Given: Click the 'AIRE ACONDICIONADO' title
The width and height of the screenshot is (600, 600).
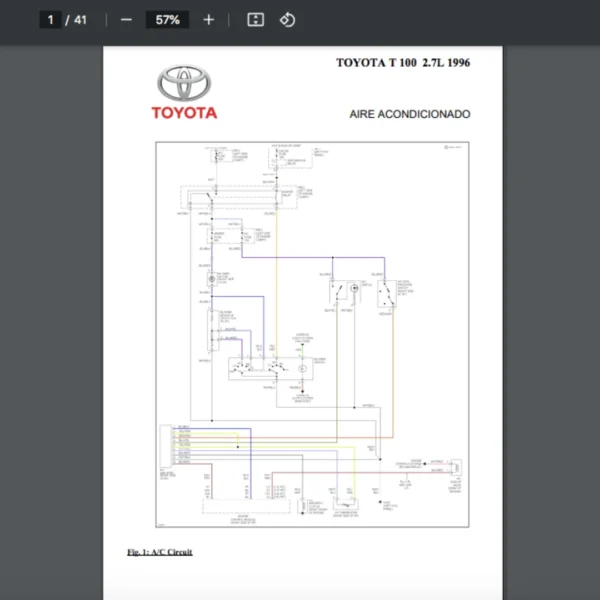Looking at the screenshot, I should [x=409, y=114].
